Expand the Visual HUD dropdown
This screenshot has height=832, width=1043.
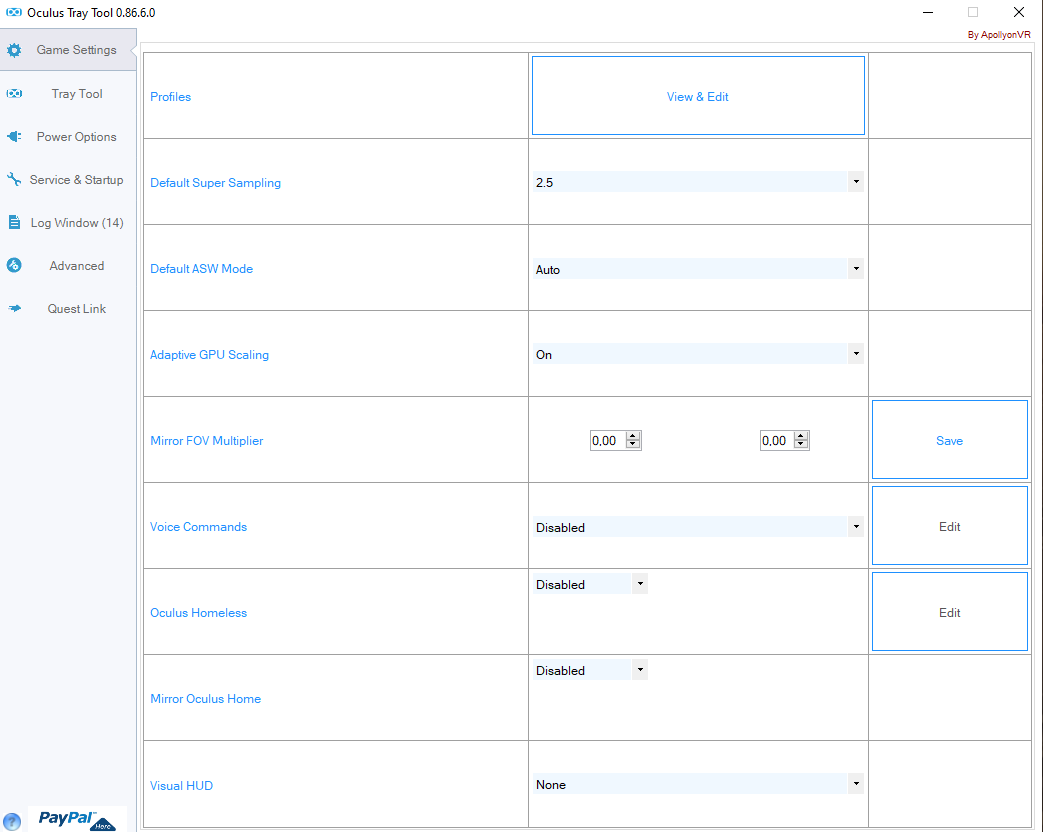pyautogui.click(x=856, y=784)
